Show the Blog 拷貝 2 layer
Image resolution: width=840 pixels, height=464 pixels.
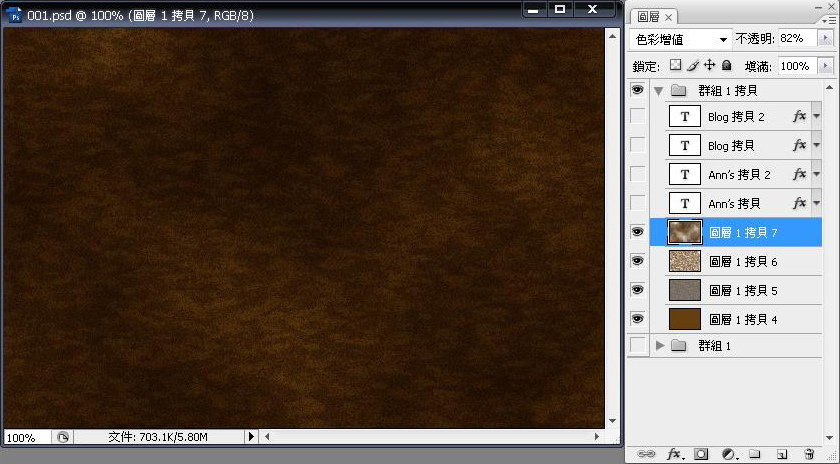tap(637, 116)
